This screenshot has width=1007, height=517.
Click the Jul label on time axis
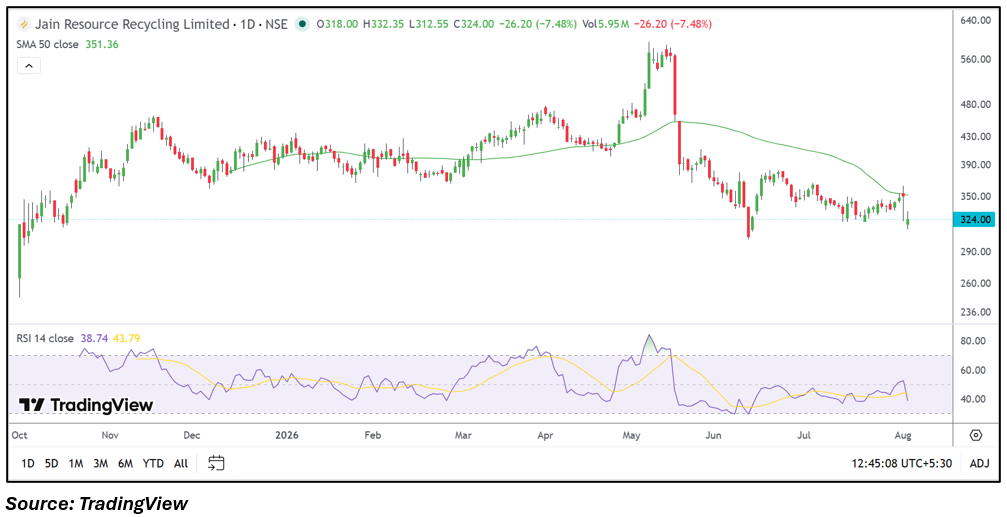click(x=803, y=435)
